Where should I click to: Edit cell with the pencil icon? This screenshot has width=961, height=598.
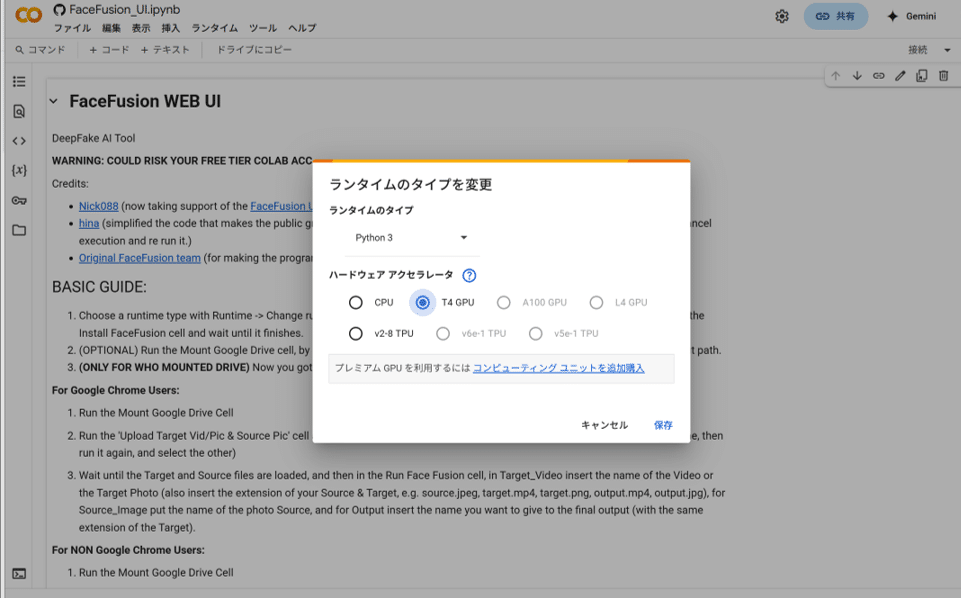900,76
